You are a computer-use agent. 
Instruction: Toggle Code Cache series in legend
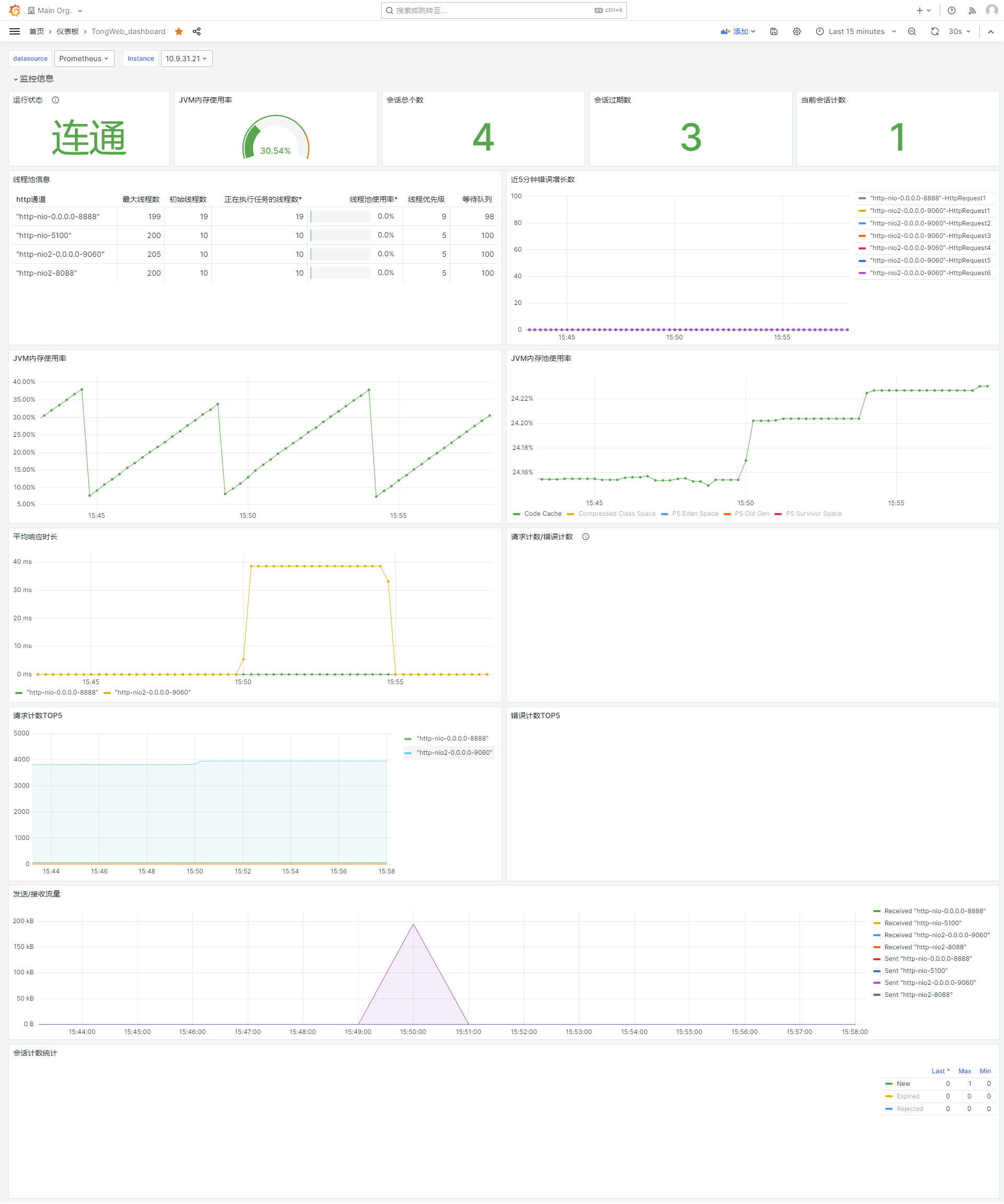(542, 514)
